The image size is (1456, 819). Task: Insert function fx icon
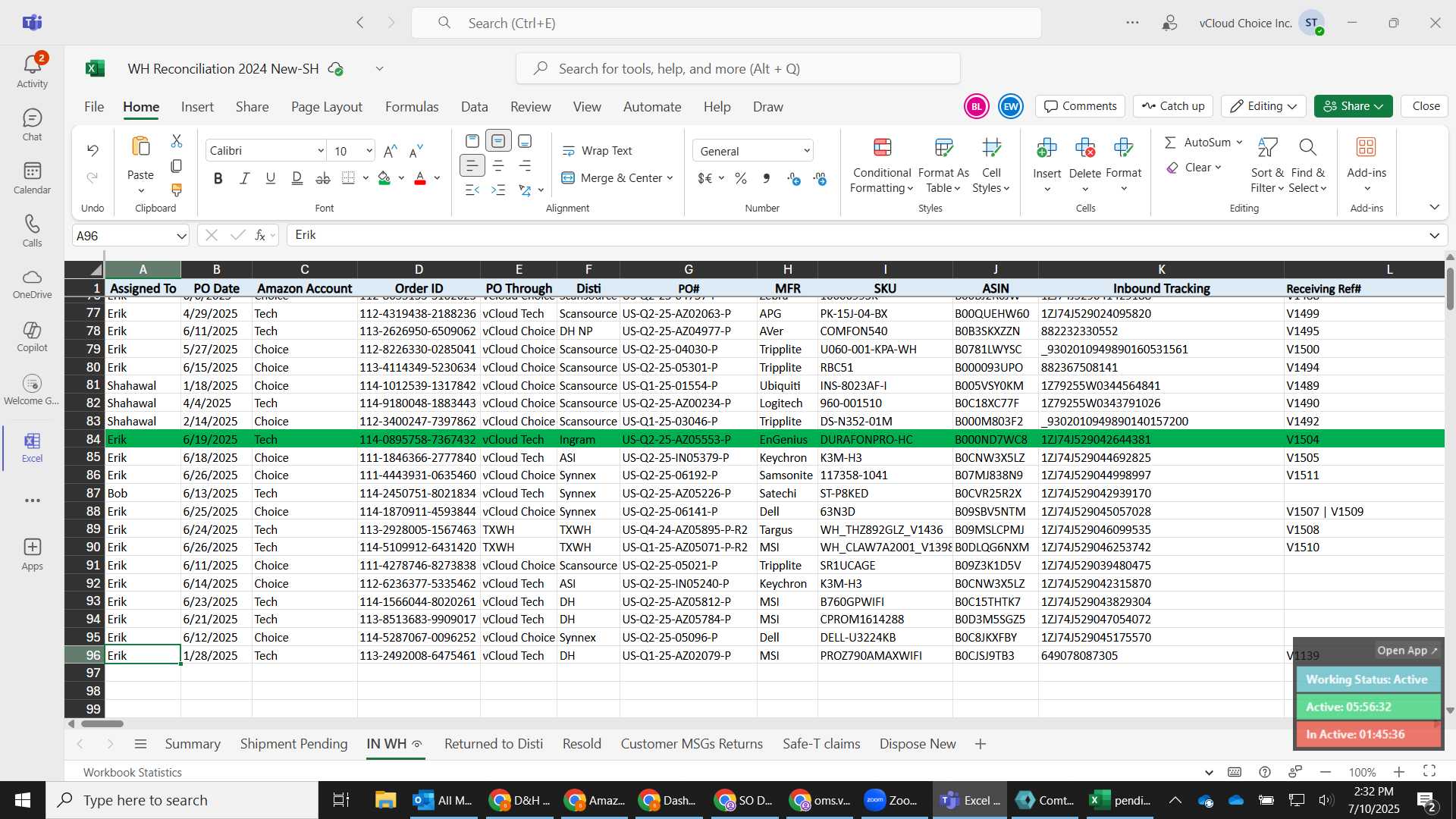coord(260,235)
